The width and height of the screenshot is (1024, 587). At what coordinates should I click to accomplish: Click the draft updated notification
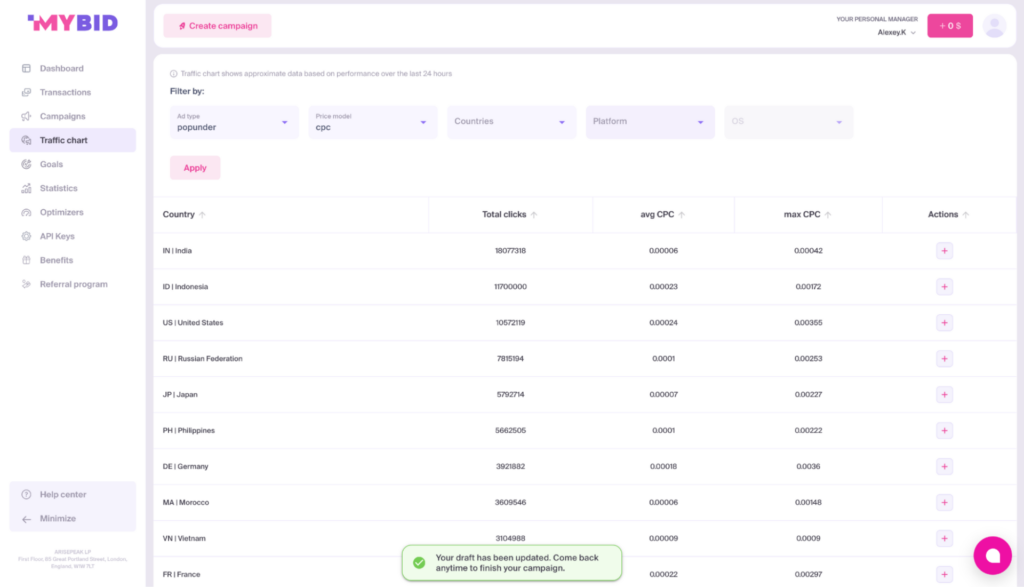pos(511,563)
